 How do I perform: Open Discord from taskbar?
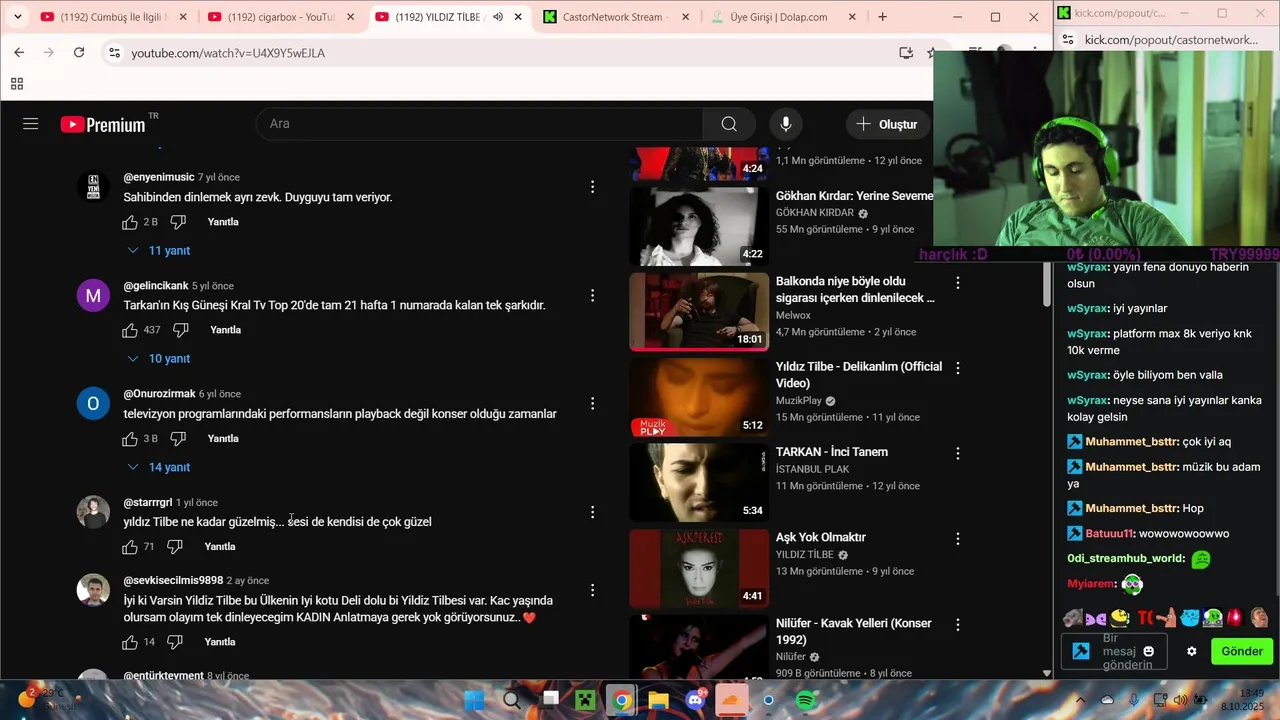coord(696,700)
